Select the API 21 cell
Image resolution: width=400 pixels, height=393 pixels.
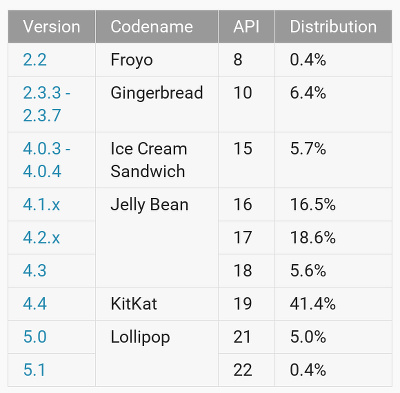pos(246,337)
